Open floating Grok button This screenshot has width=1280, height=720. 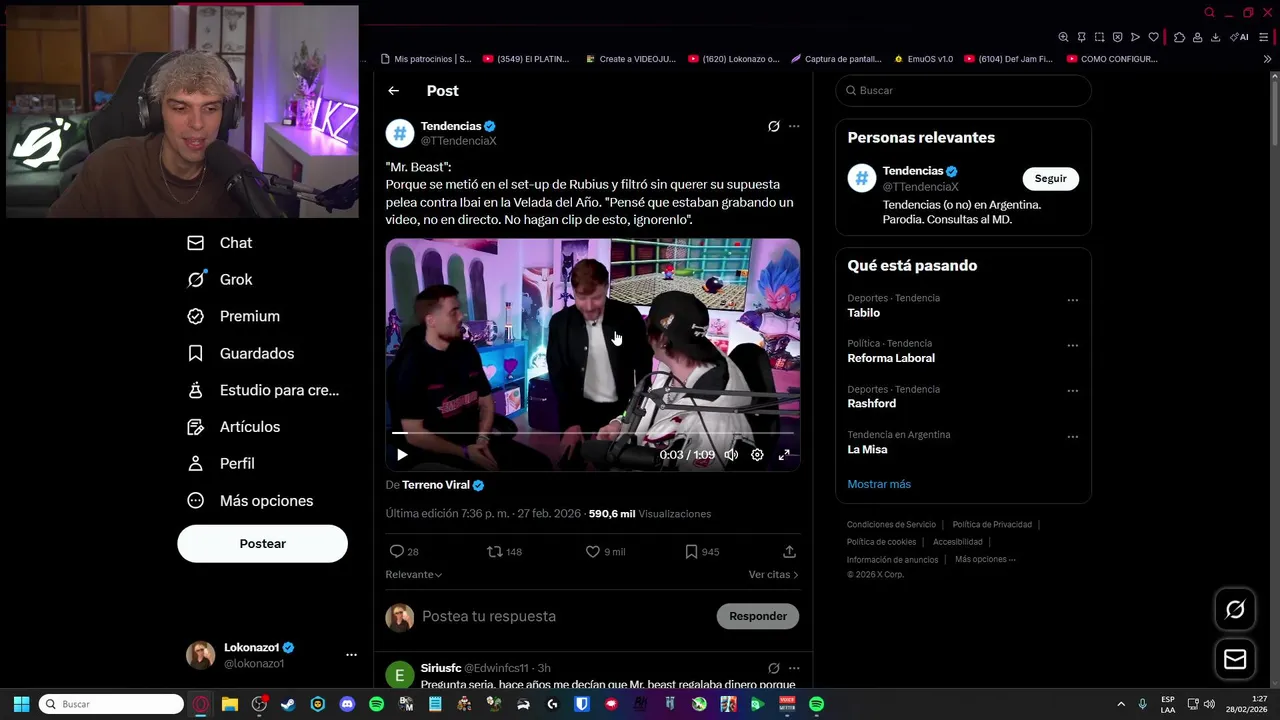click(1235, 609)
